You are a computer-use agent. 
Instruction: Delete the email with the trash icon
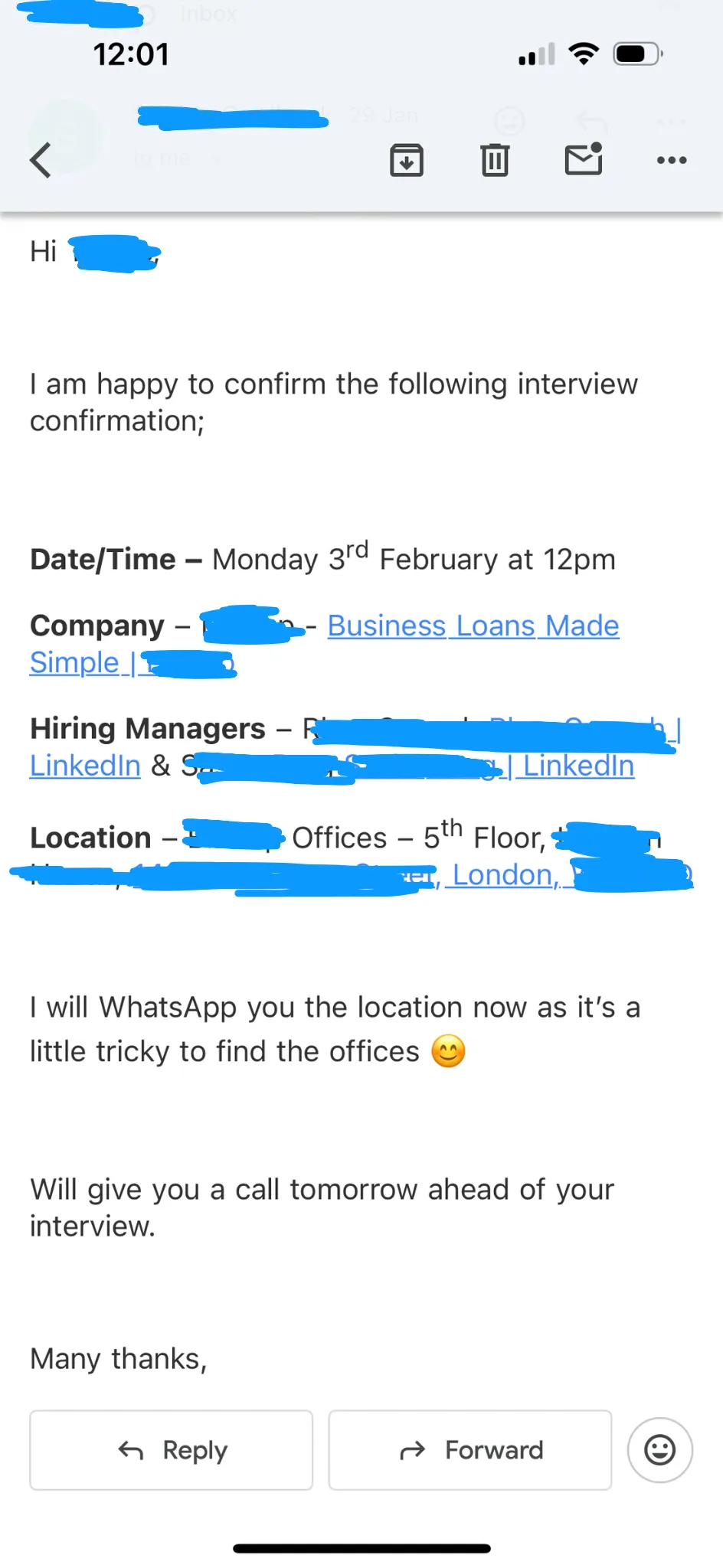[495, 160]
